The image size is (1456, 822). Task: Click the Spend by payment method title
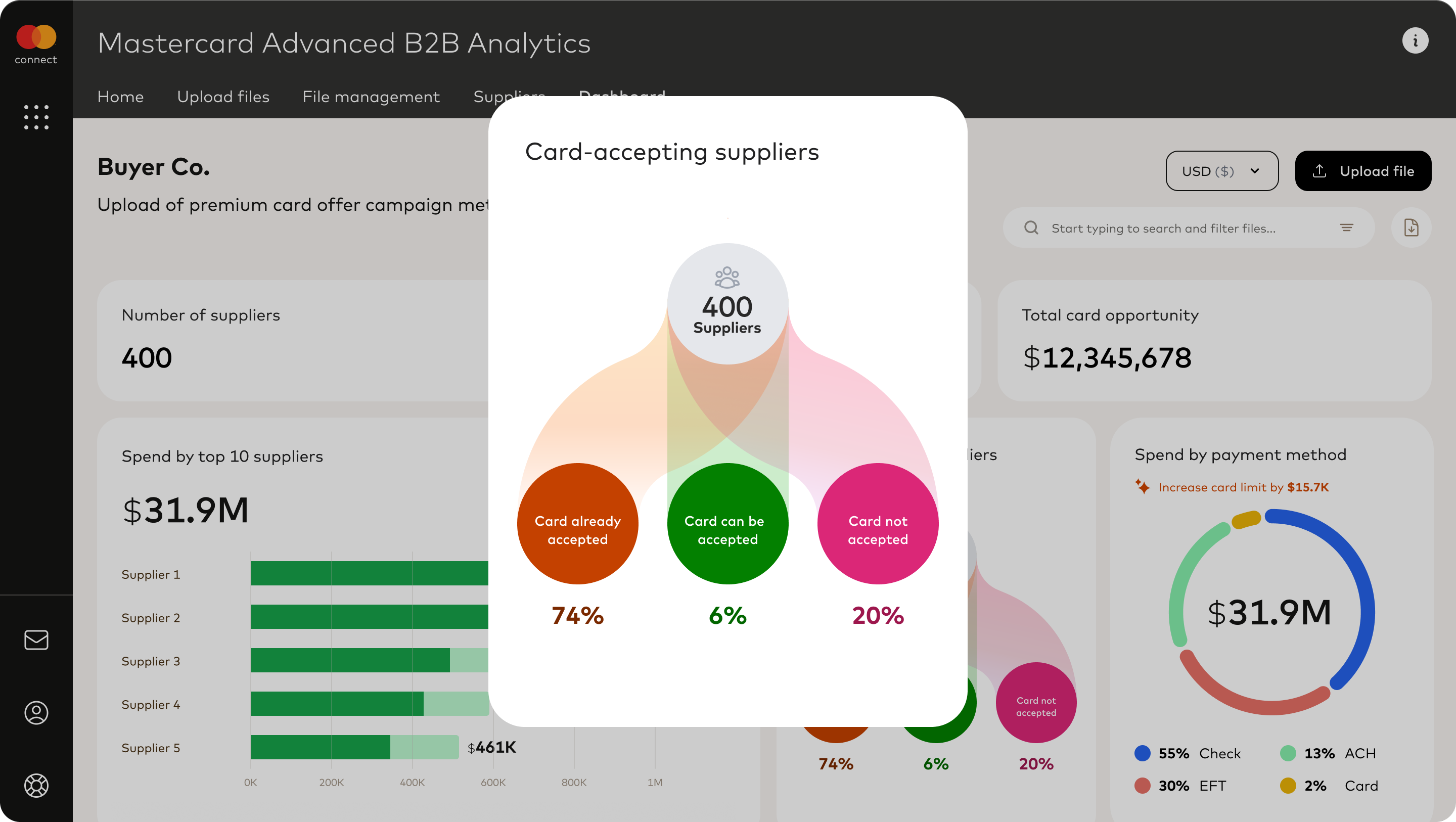pyautogui.click(x=1240, y=454)
